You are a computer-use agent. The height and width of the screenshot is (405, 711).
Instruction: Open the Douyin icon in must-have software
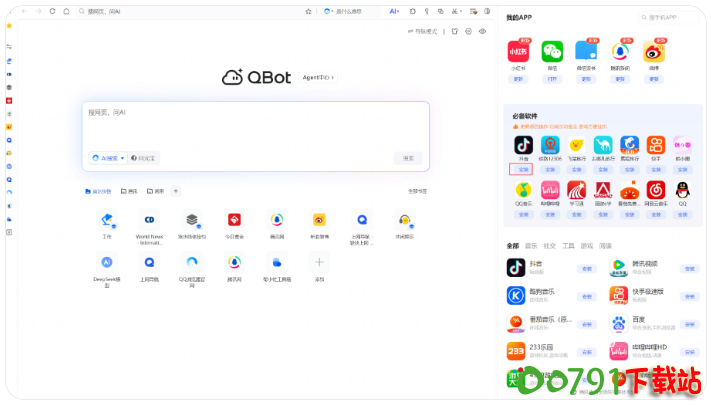523,146
